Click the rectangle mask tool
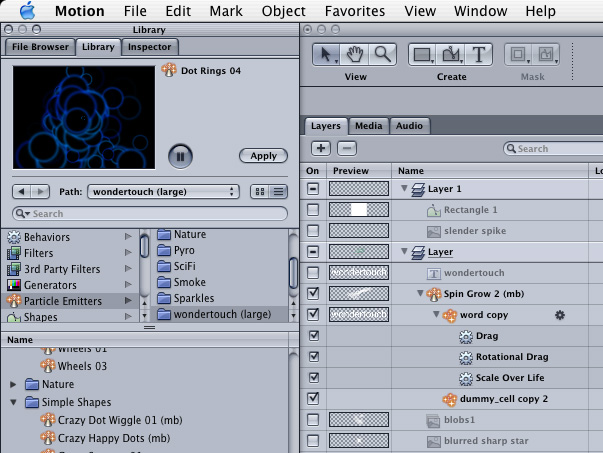Viewport: 603px width, 453px height. pos(518,55)
